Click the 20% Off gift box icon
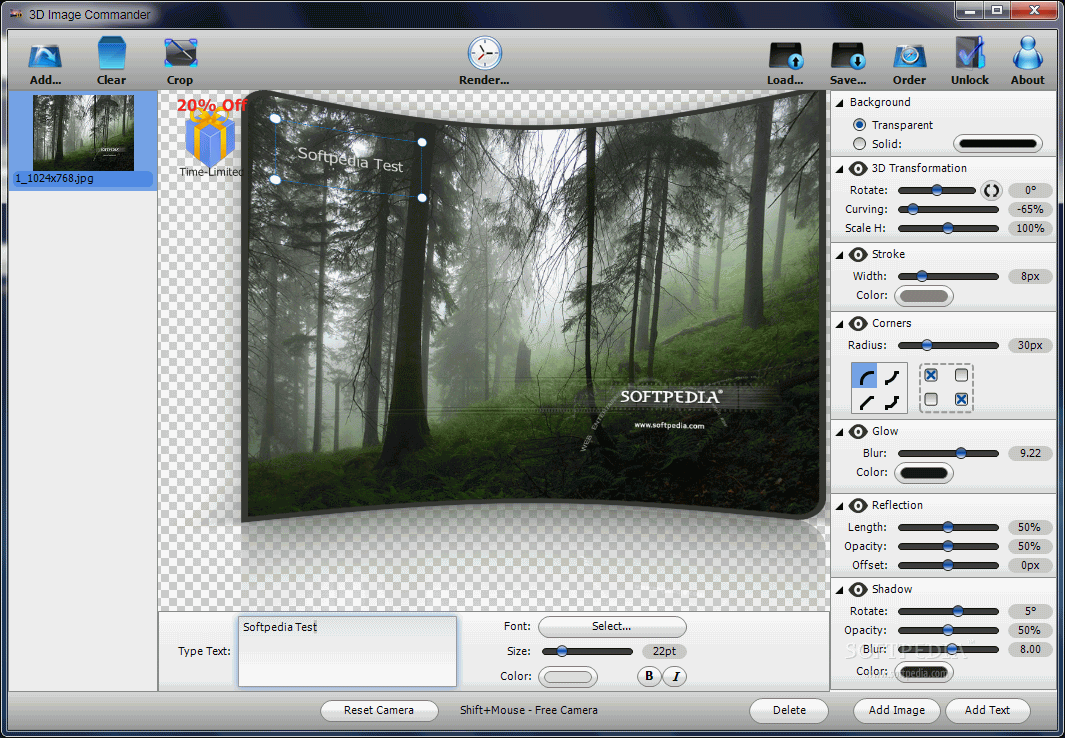 point(211,137)
